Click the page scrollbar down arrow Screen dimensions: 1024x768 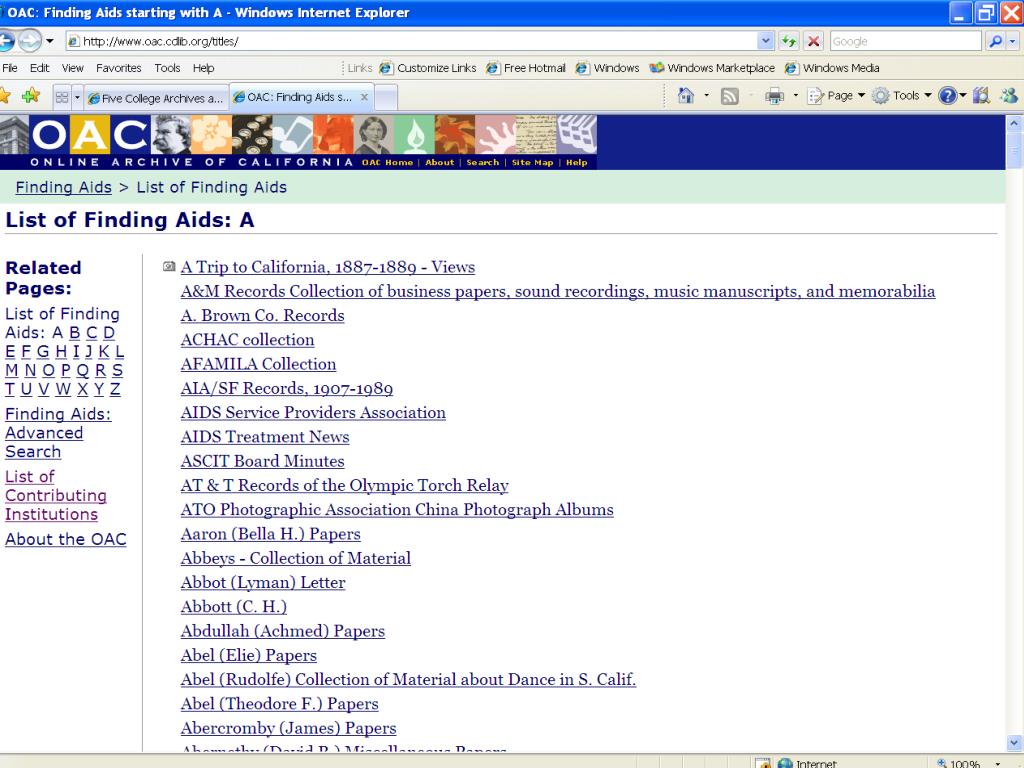click(1014, 743)
